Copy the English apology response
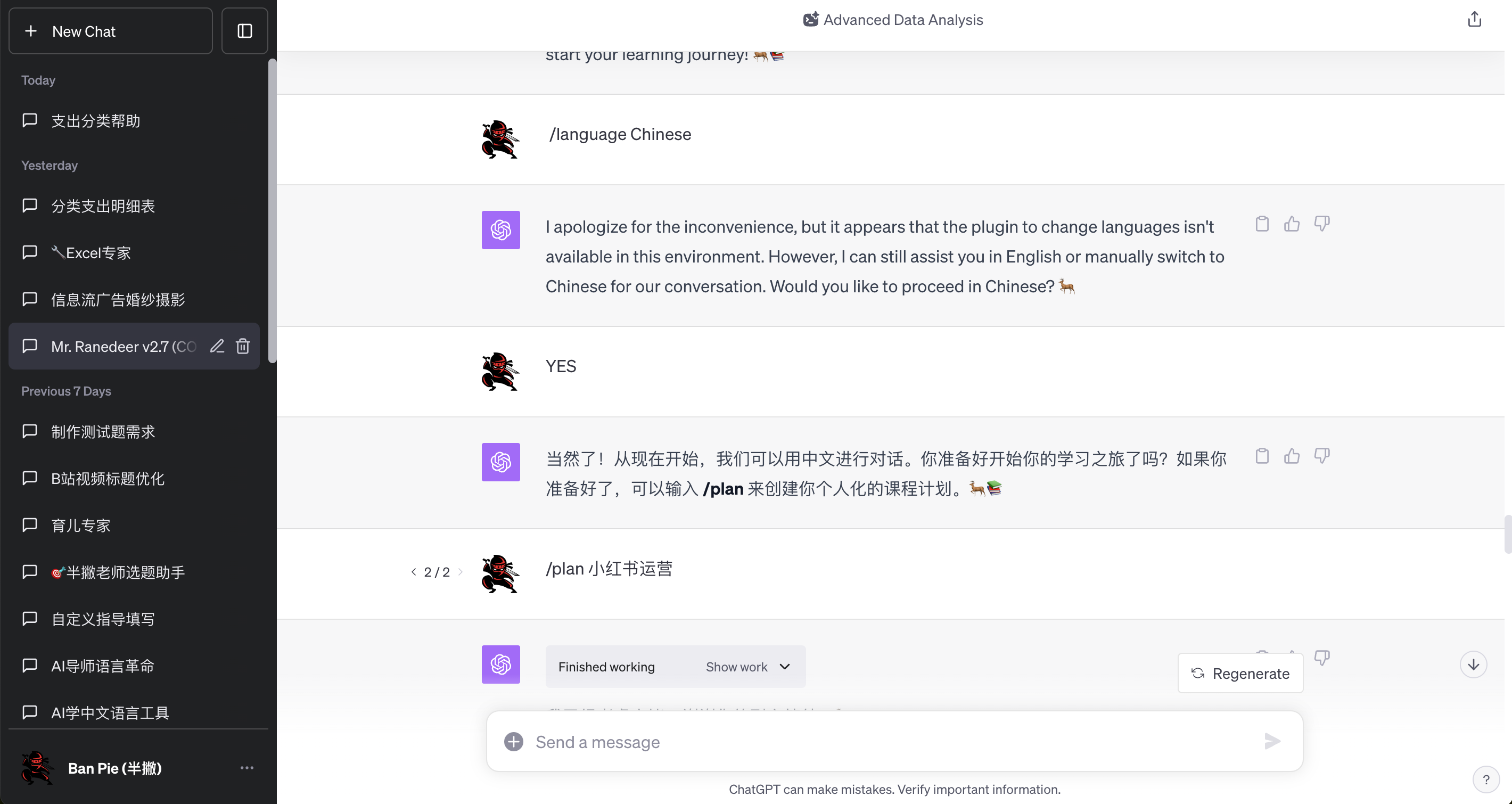The image size is (1512, 804). tap(1262, 224)
